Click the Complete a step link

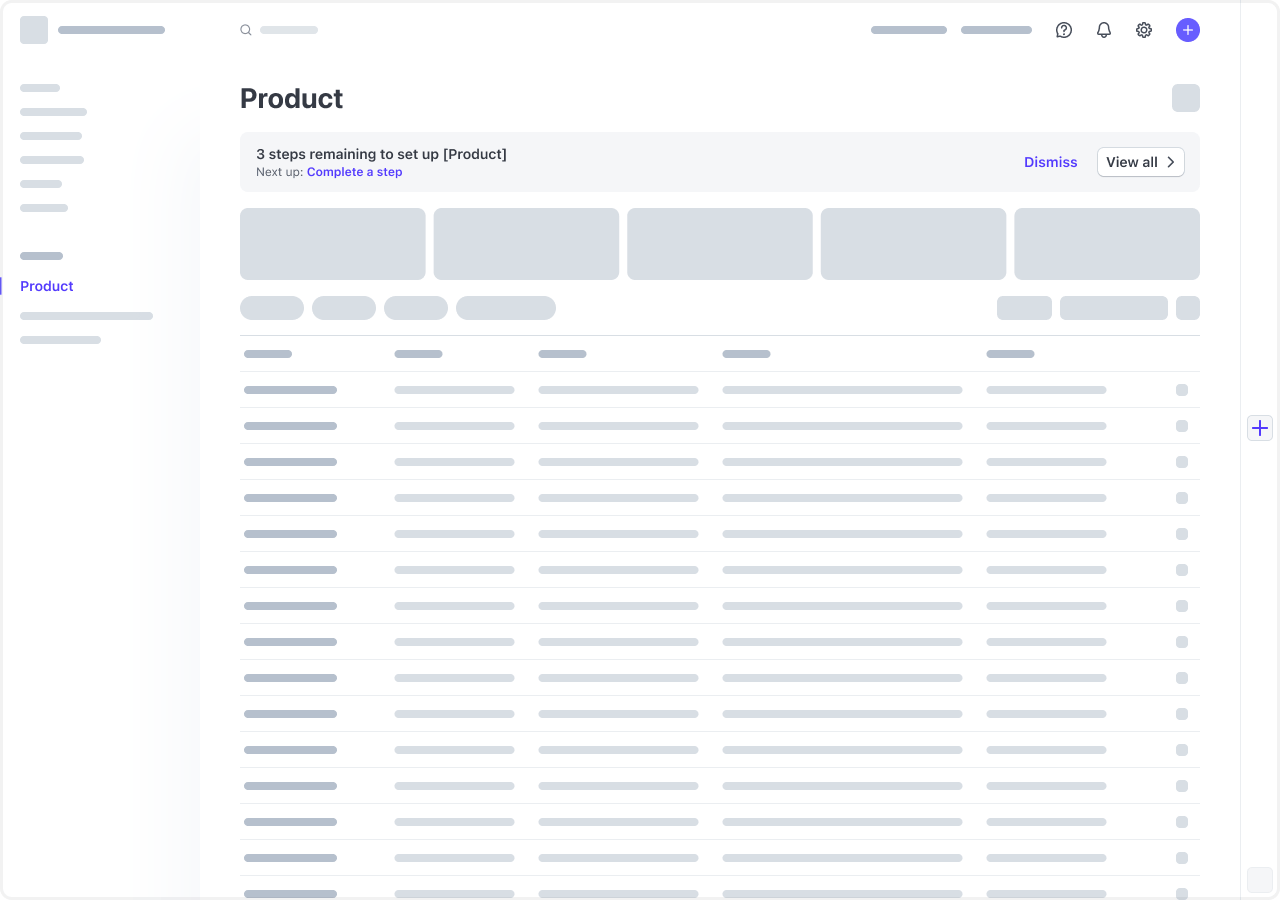coord(354,171)
